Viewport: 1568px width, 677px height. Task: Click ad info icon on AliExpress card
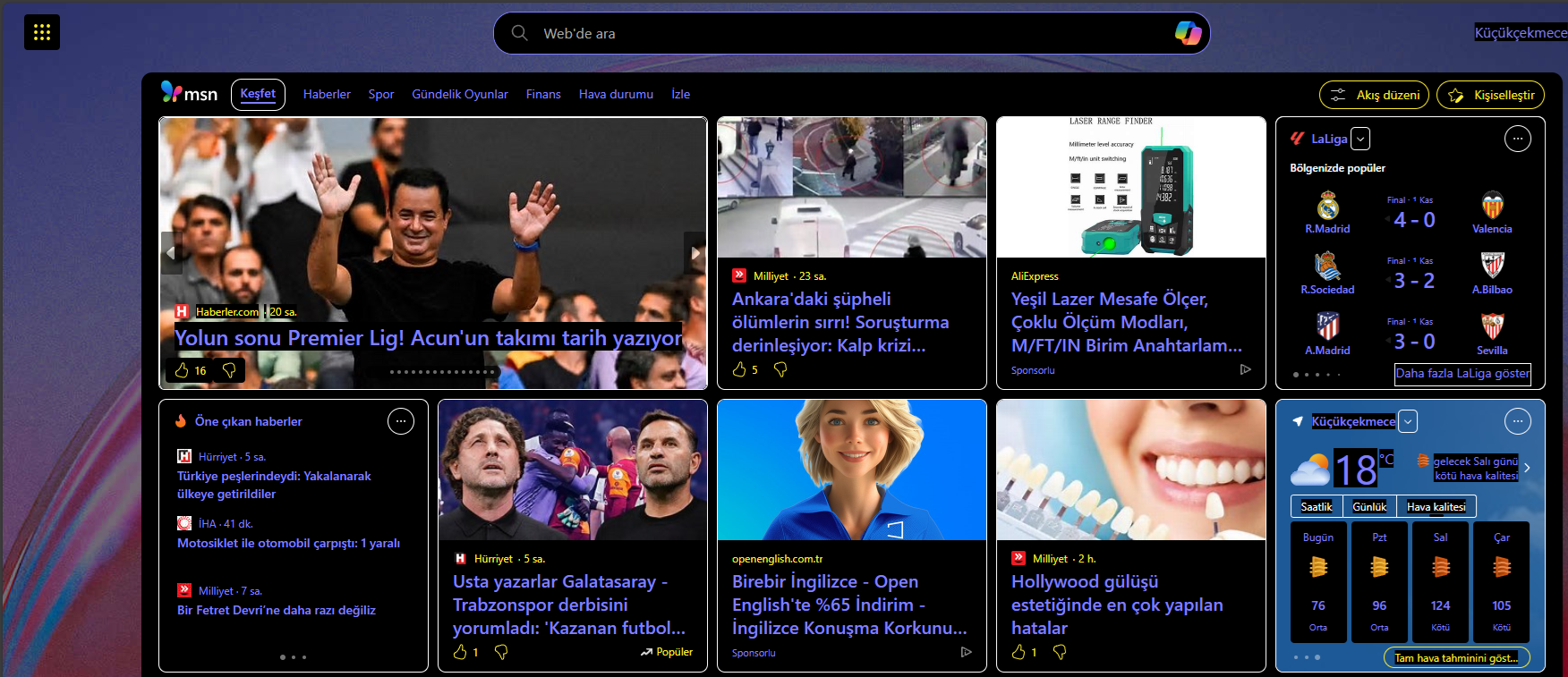(x=1245, y=369)
